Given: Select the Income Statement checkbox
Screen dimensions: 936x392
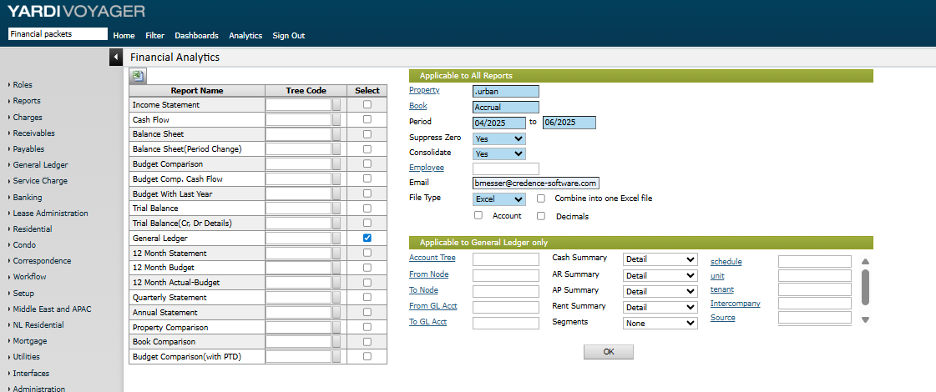Looking at the screenshot, I should [x=367, y=104].
